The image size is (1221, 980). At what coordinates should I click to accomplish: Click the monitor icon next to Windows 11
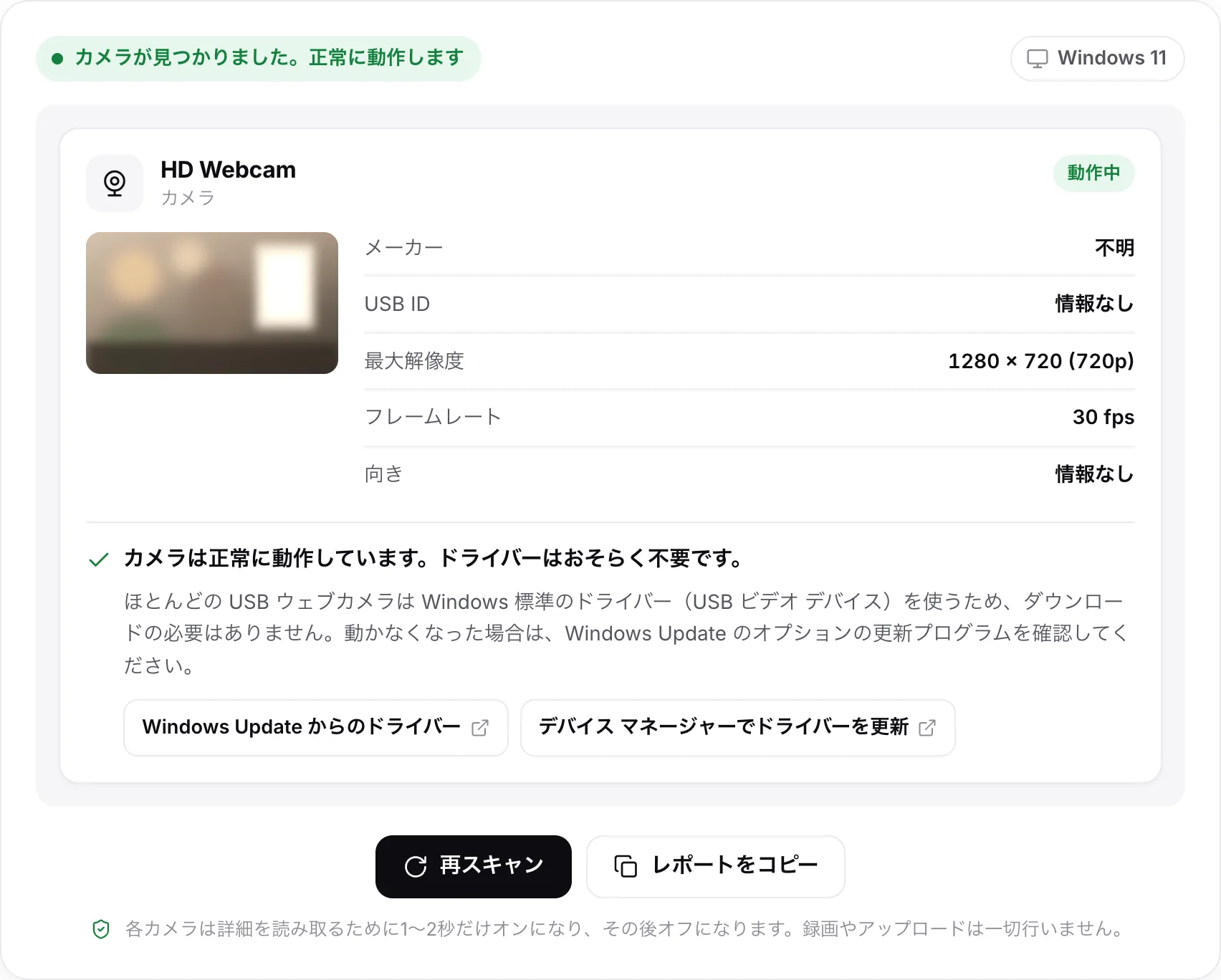coord(1038,59)
